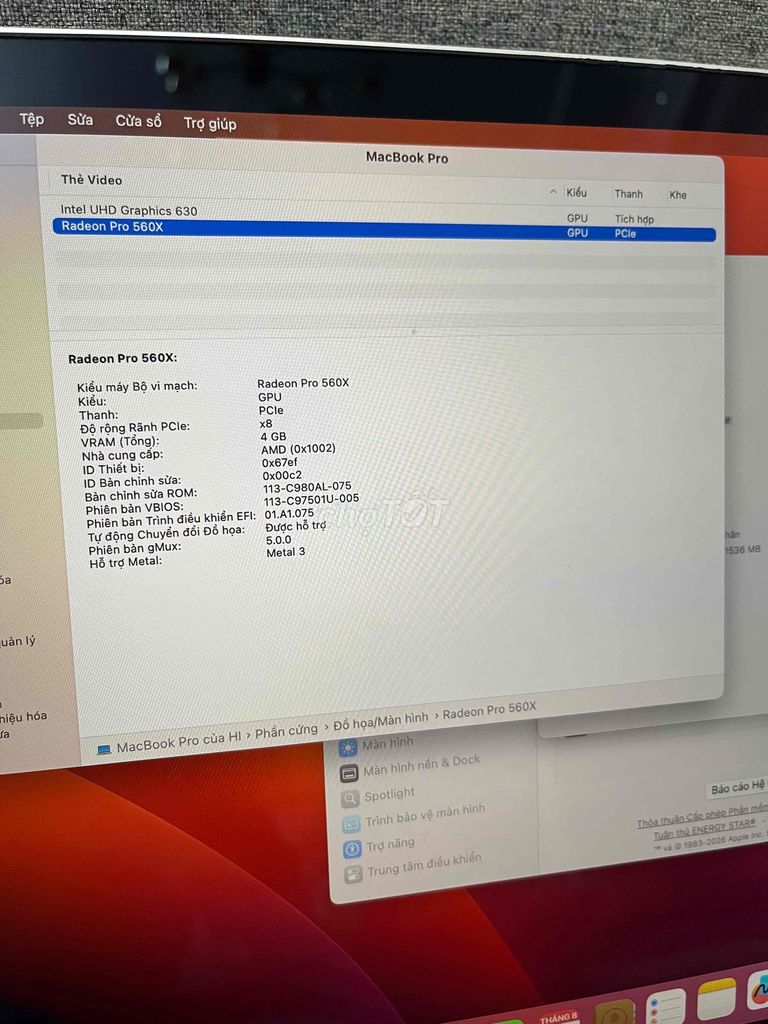Viewport: 768px width, 1024px height.
Task: Open the Notes icon in the Dock
Action: point(716,999)
